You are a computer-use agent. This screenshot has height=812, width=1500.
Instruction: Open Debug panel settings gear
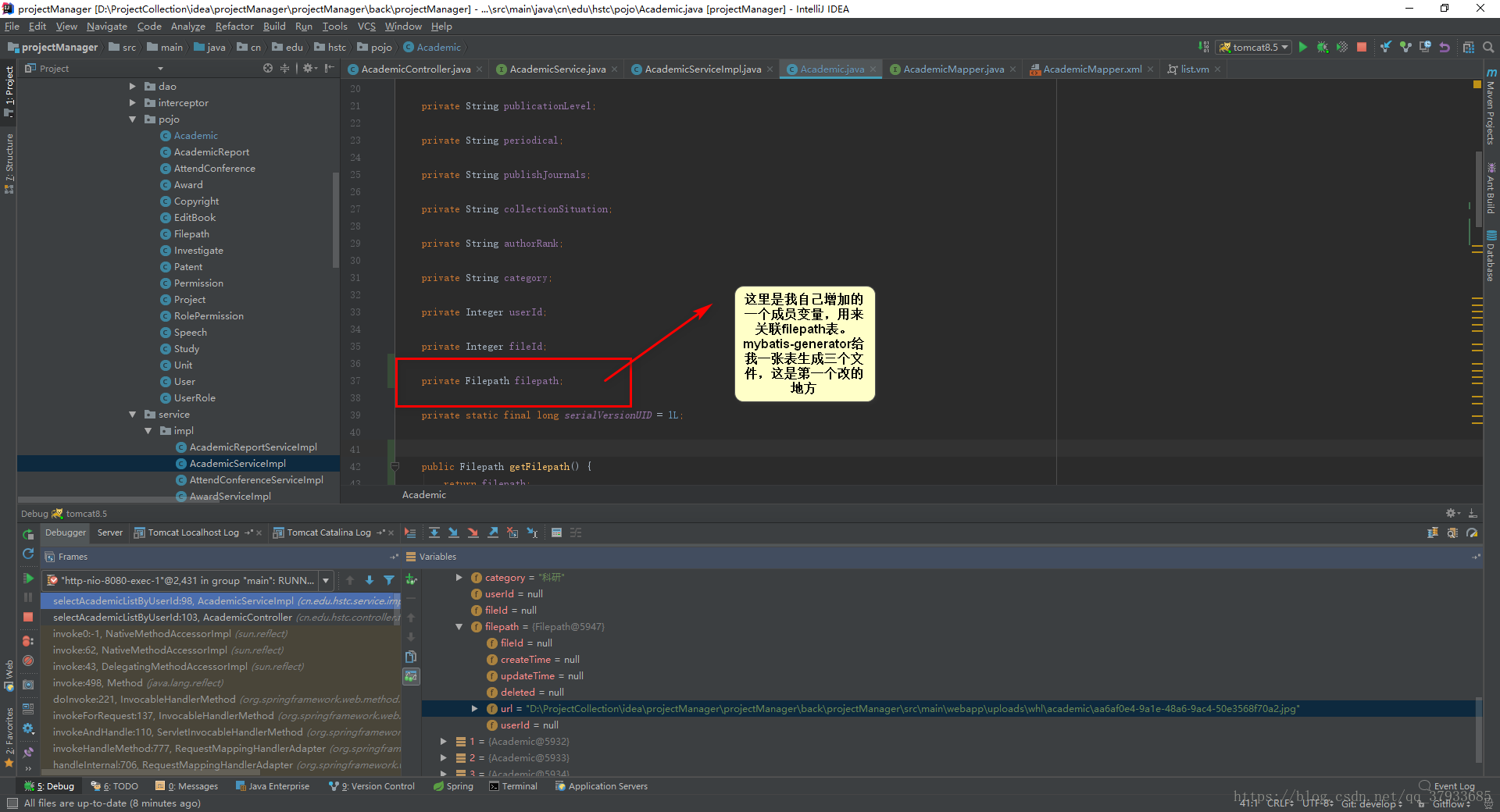[x=1452, y=514]
